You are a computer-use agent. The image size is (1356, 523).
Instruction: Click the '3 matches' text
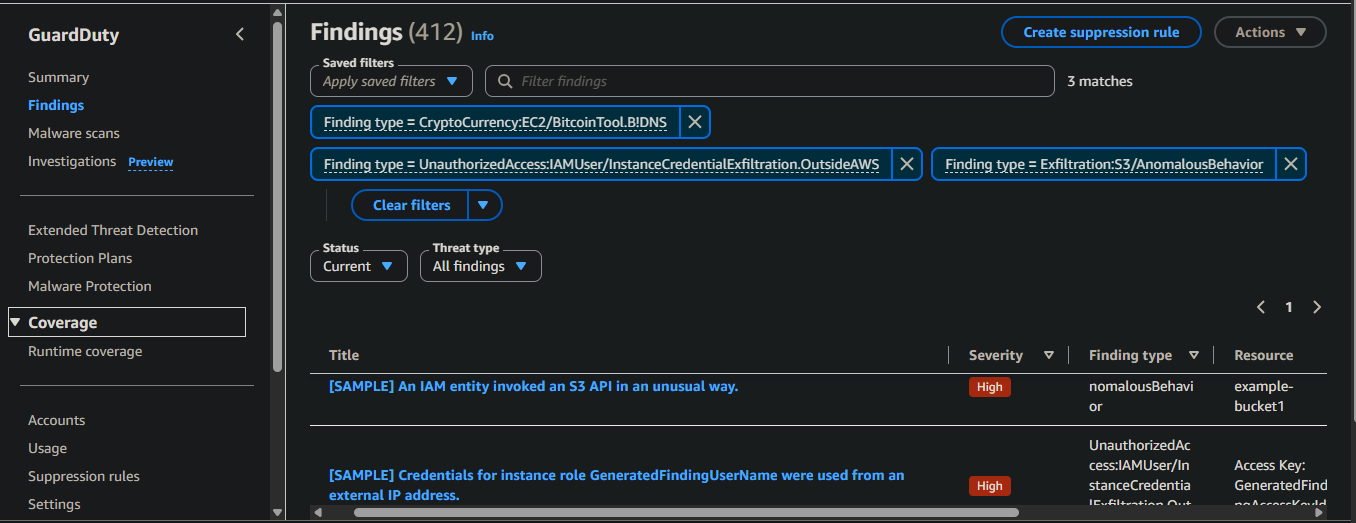coord(1100,81)
